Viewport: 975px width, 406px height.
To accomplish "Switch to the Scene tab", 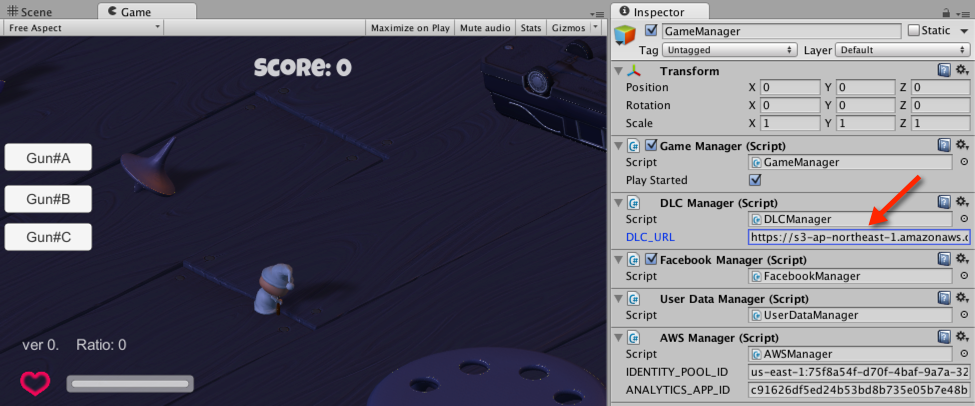I will pyautogui.click(x=30, y=12).
